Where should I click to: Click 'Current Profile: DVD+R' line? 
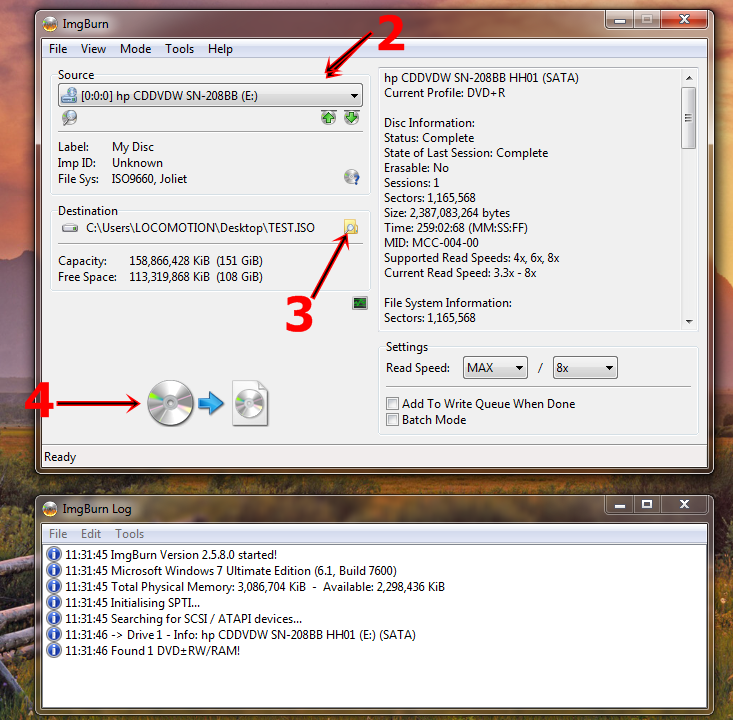point(445,93)
